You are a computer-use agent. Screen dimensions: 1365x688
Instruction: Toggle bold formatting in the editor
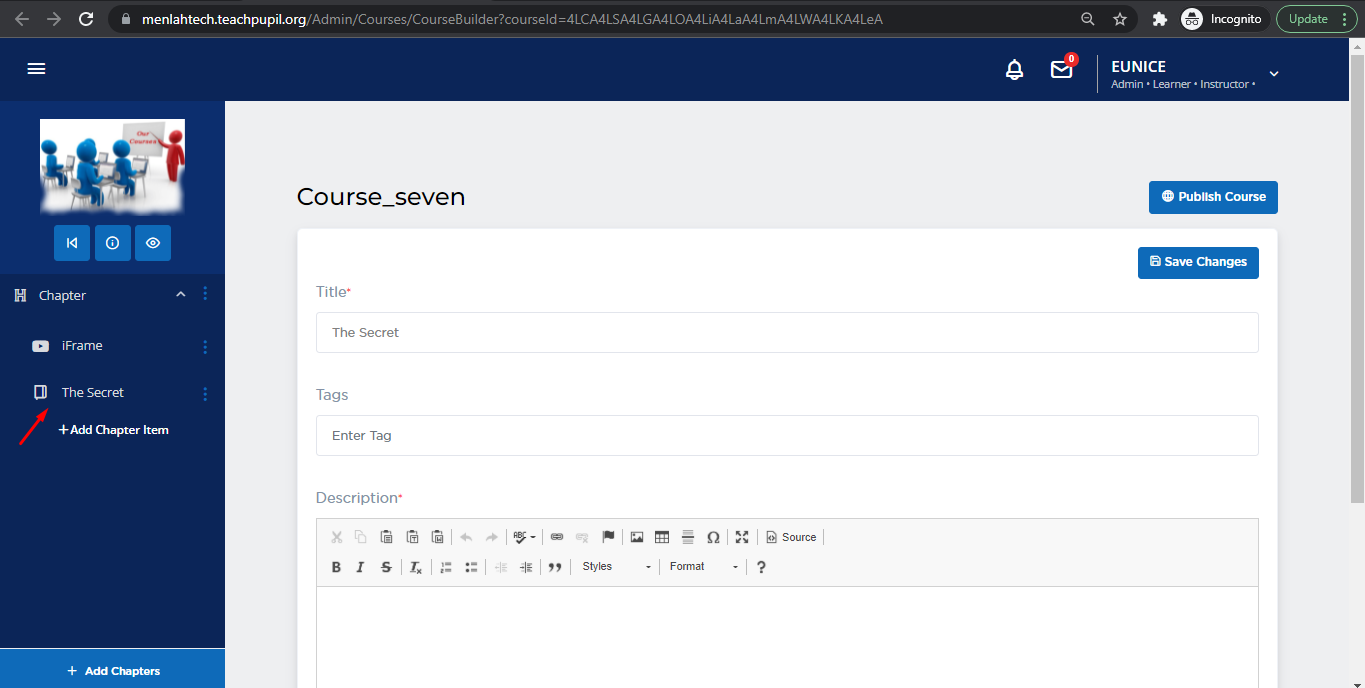(336, 567)
